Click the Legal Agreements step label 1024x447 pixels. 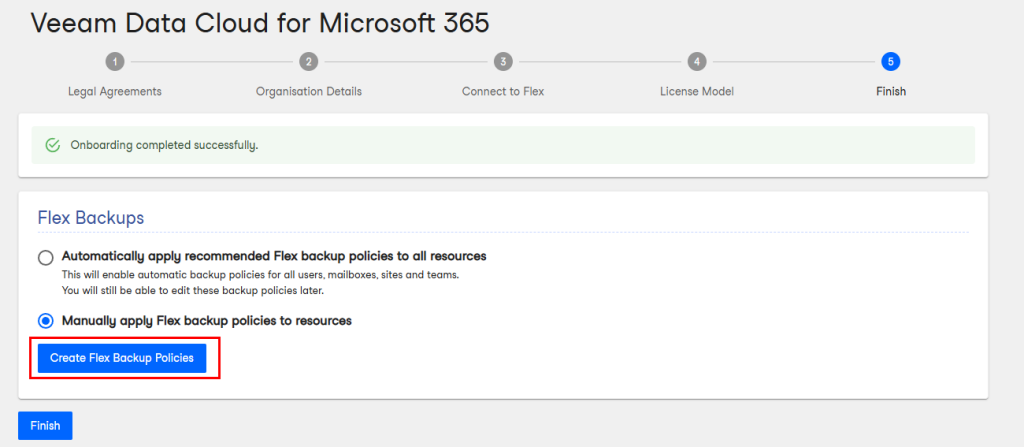115,91
